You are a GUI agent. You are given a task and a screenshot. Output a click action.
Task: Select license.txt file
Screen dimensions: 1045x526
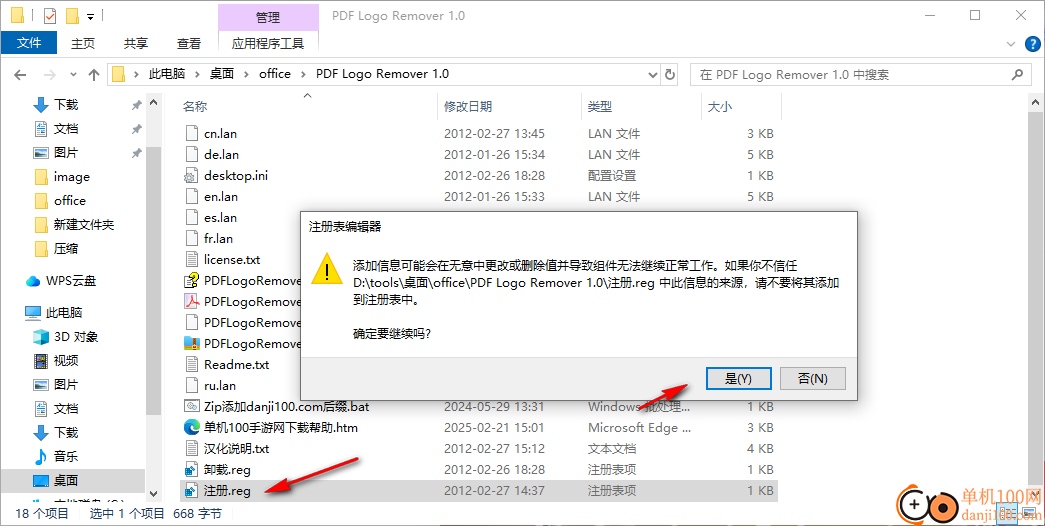click(232, 259)
